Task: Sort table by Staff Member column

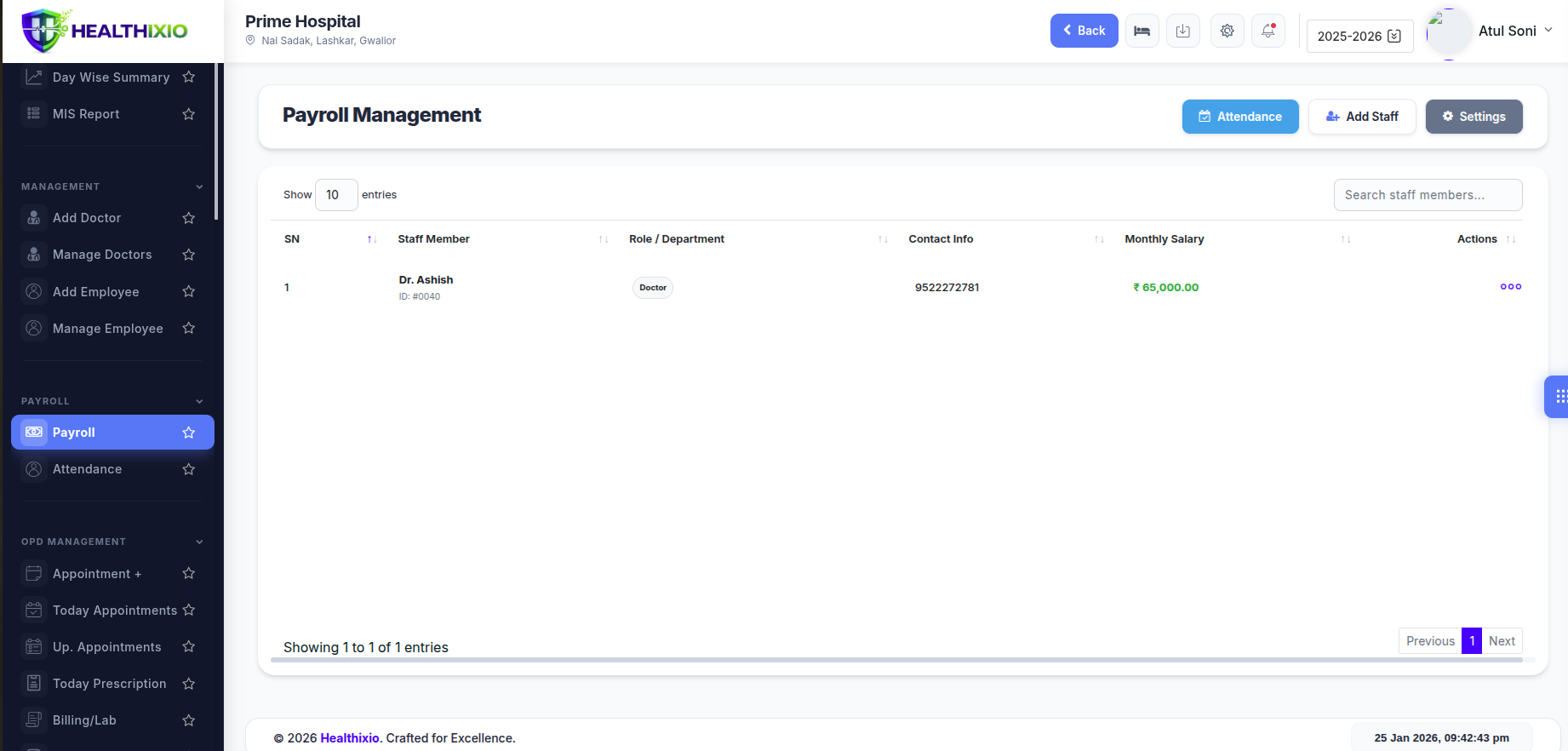Action: 604,239
